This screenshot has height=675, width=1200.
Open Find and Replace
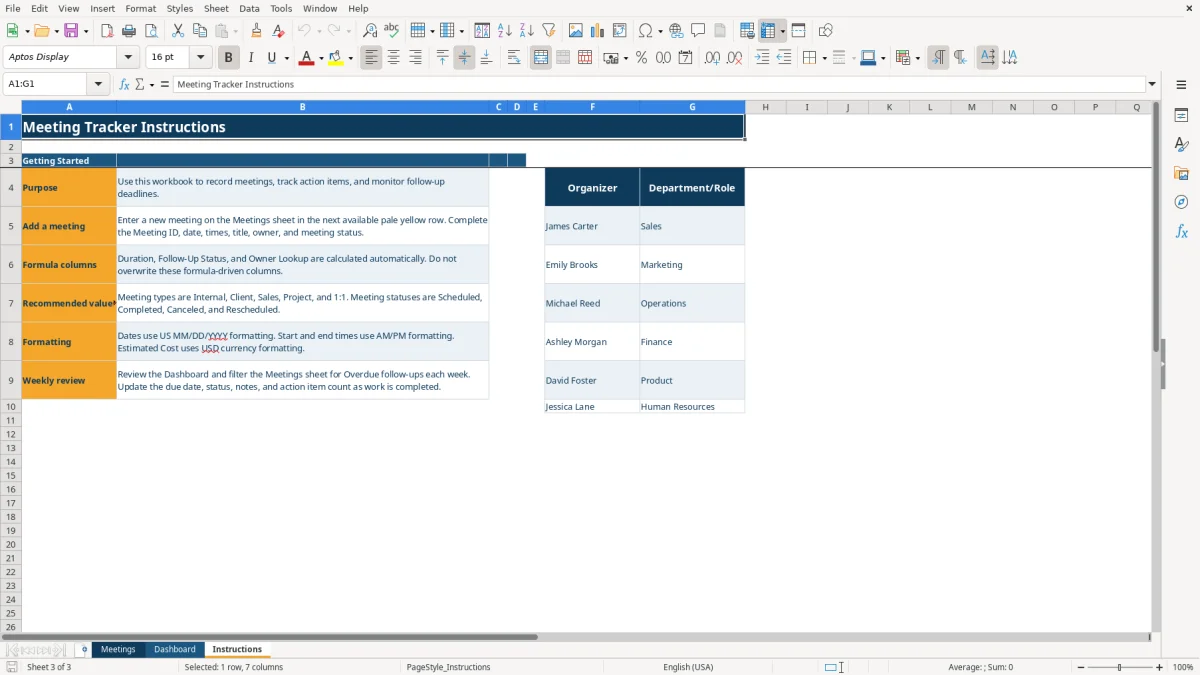pos(370,31)
